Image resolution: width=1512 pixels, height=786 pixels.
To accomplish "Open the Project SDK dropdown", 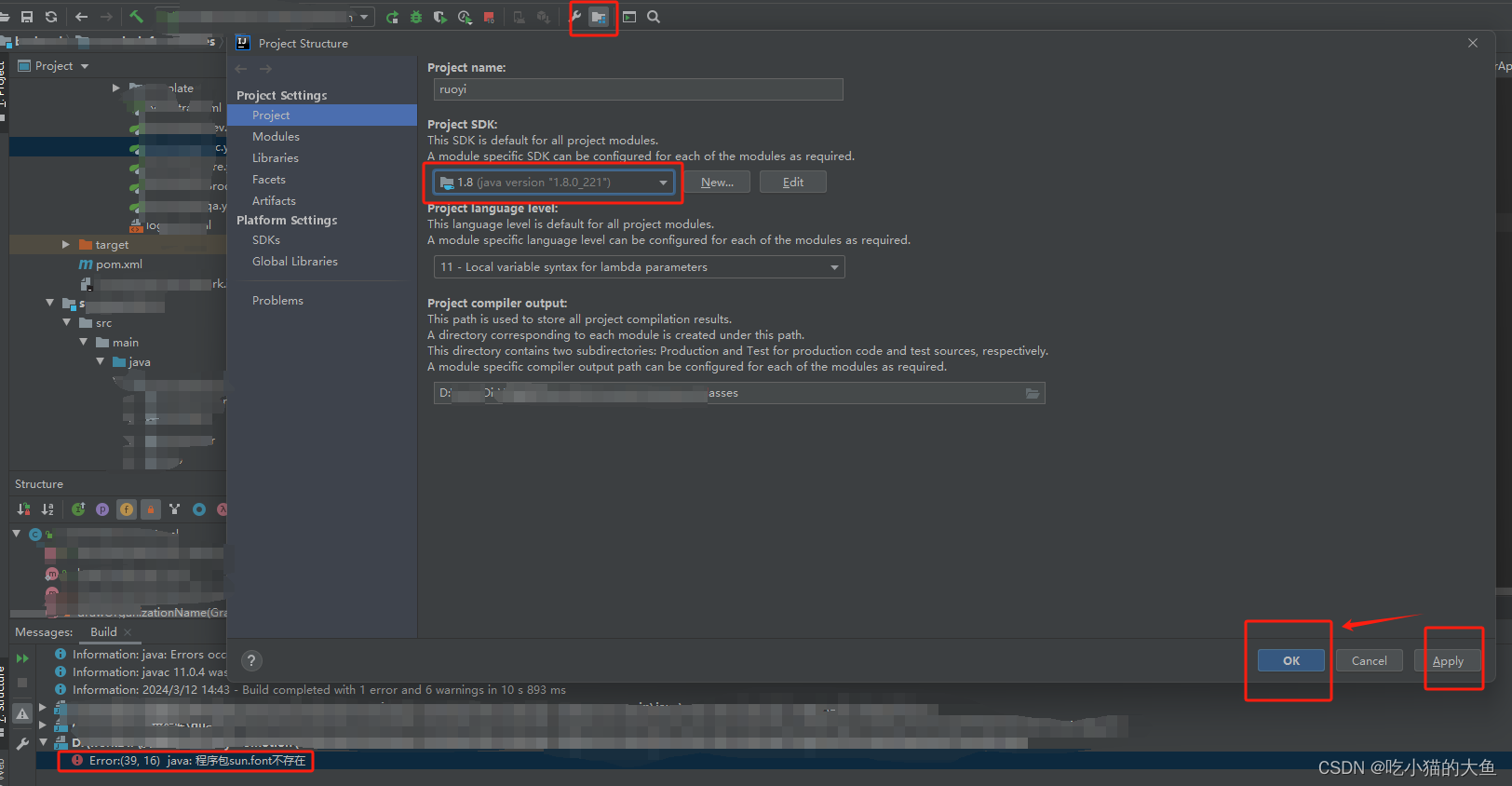I will (x=553, y=183).
